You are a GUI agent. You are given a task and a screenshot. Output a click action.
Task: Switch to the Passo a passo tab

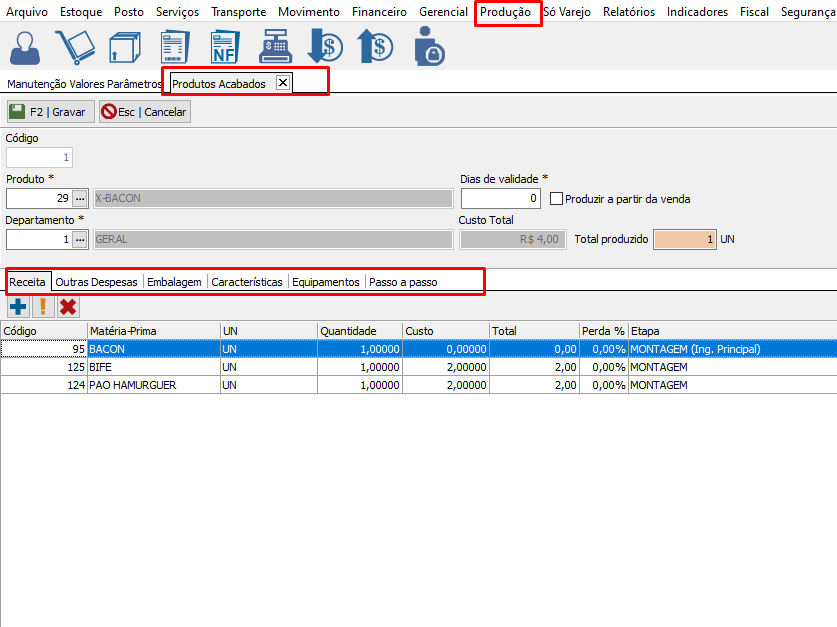click(x=403, y=282)
